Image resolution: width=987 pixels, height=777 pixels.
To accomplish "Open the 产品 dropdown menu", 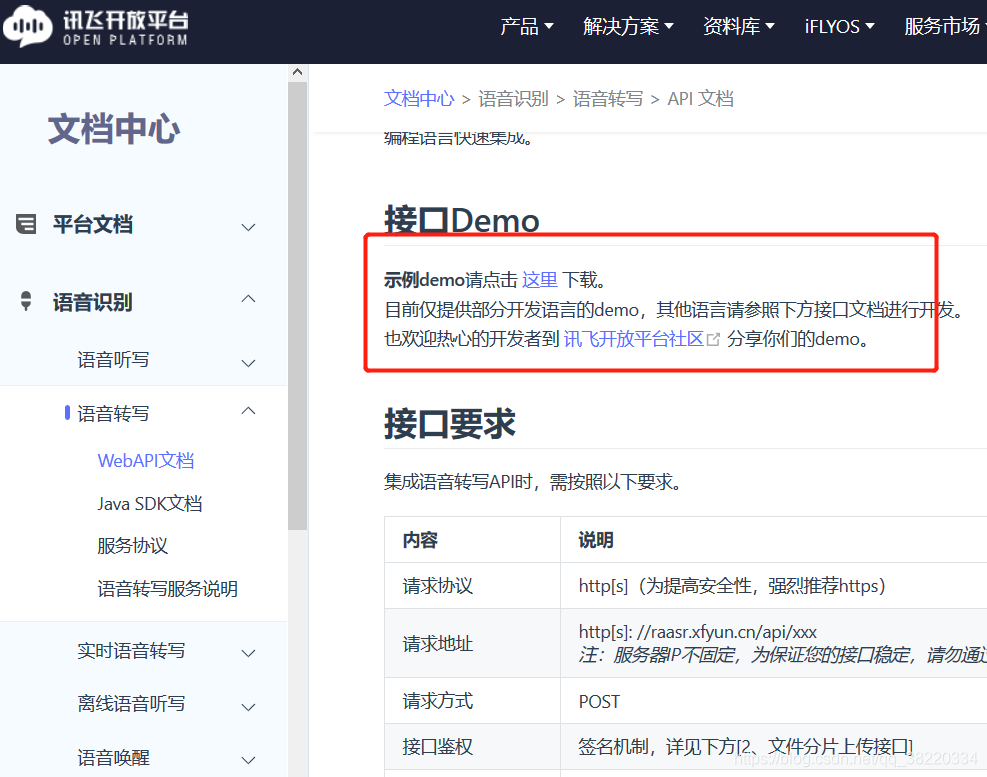I will [526, 26].
